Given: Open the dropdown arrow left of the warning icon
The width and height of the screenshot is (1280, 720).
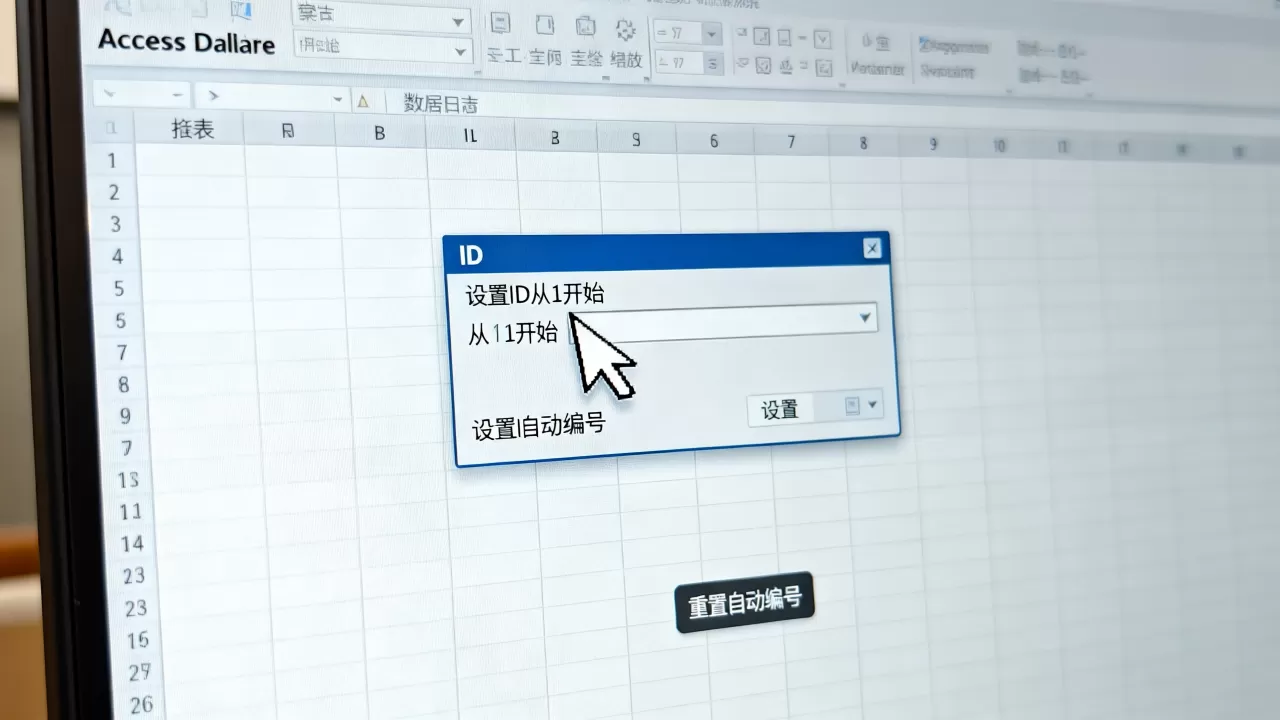Looking at the screenshot, I should pyautogui.click(x=338, y=100).
